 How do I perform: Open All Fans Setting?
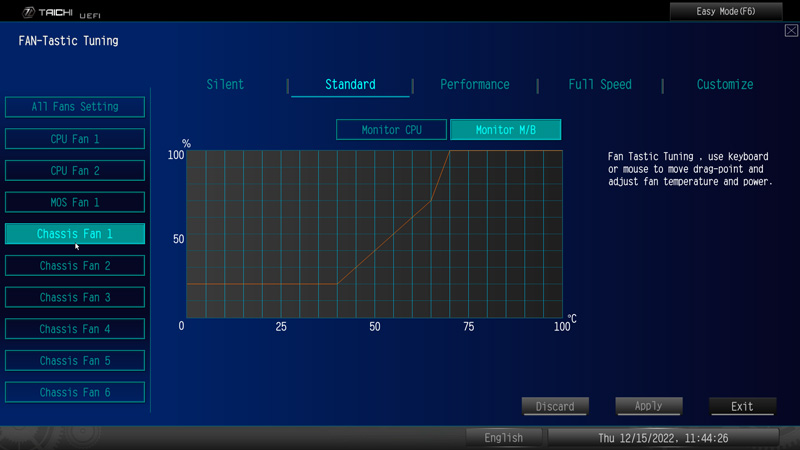click(x=75, y=107)
